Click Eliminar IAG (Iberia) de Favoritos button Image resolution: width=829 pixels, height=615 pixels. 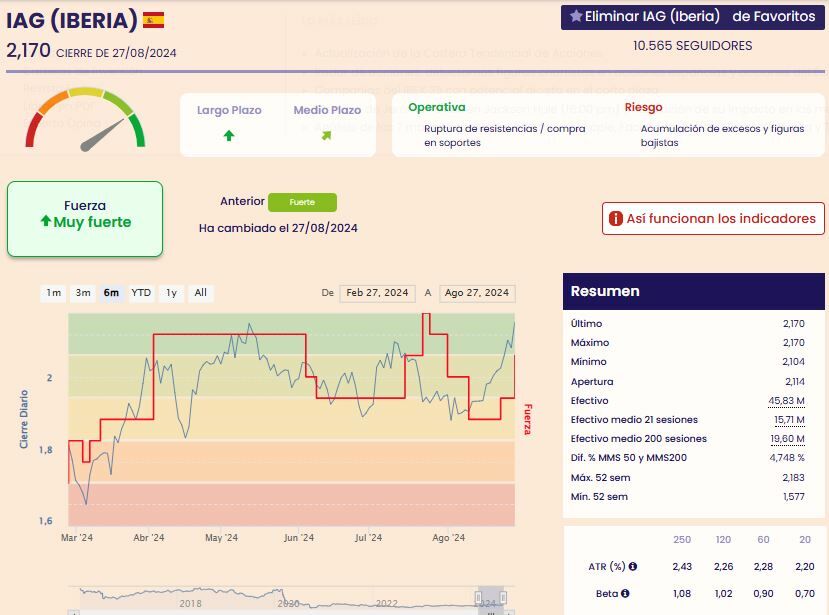(x=693, y=17)
